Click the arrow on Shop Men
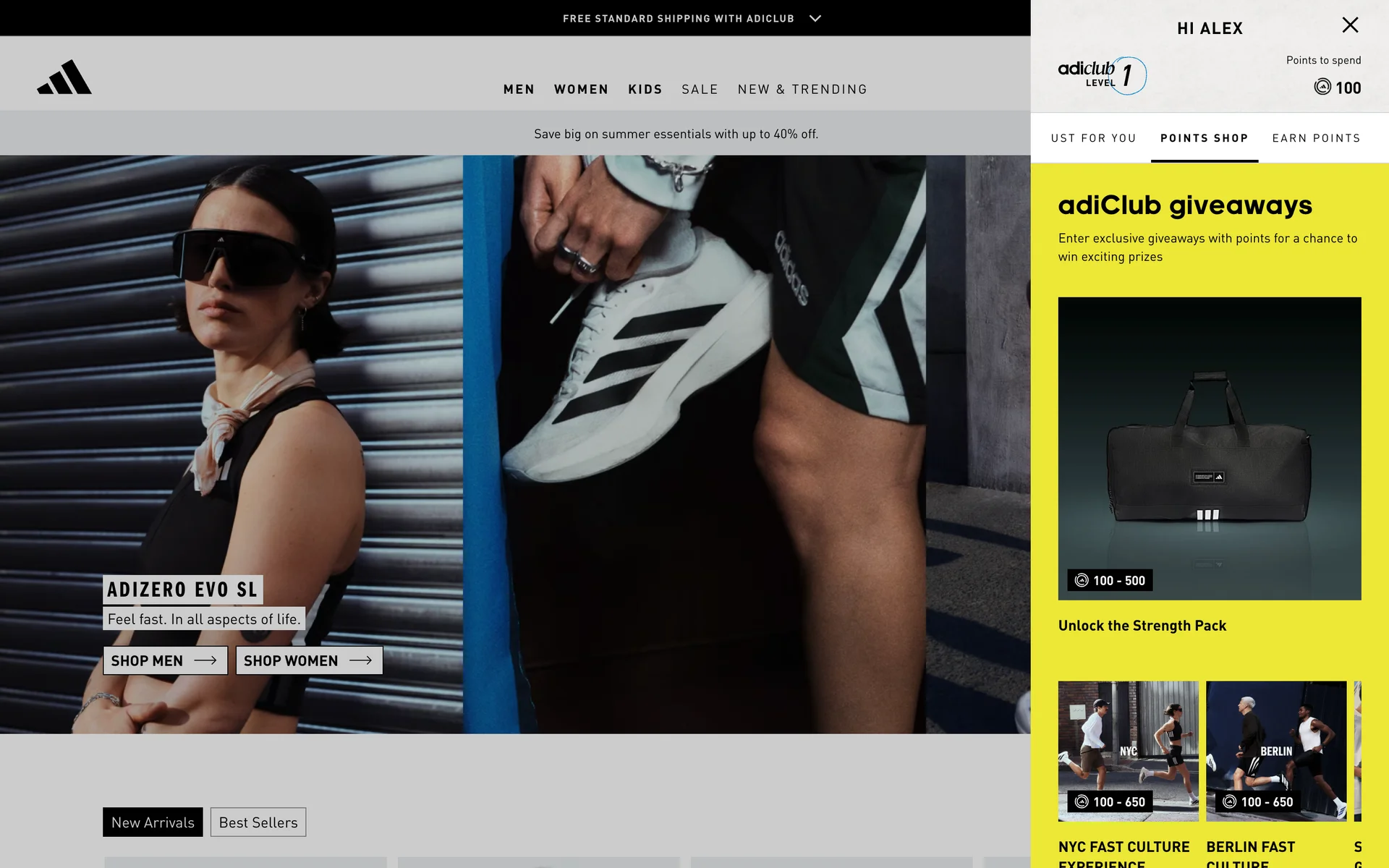Image resolution: width=1389 pixels, height=868 pixels. tap(205, 660)
